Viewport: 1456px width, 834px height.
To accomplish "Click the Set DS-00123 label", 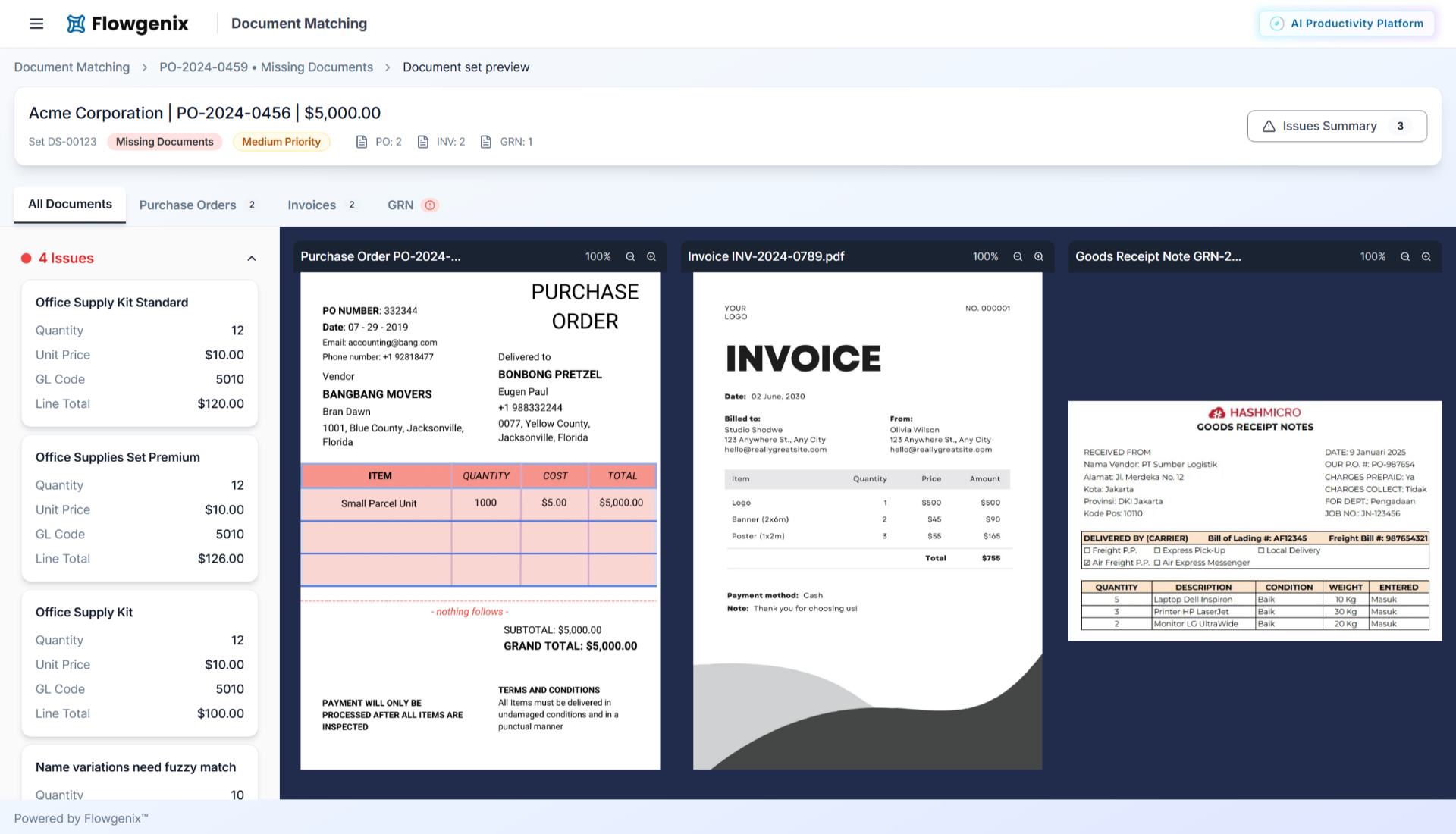I will [x=62, y=142].
